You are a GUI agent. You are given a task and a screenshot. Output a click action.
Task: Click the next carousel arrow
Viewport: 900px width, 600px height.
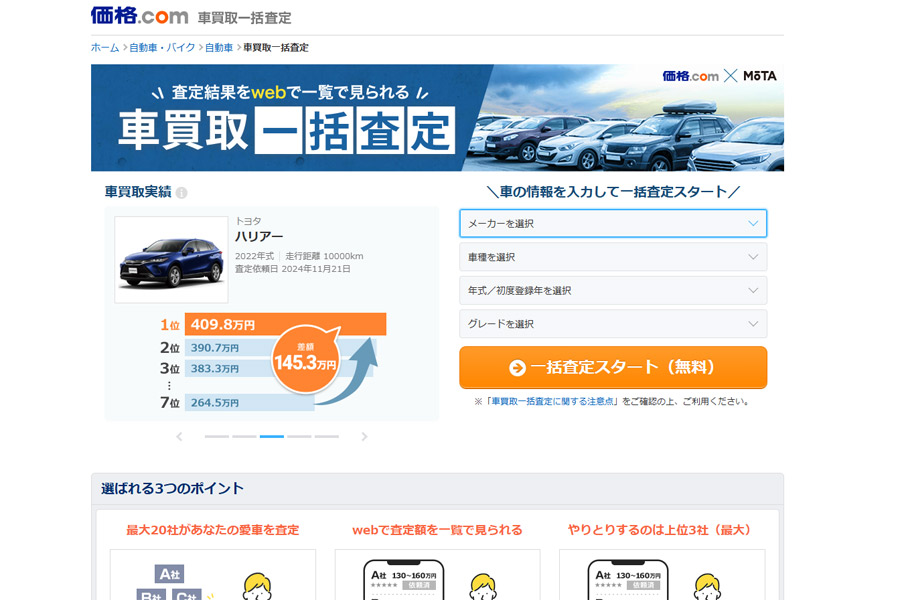[364, 437]
